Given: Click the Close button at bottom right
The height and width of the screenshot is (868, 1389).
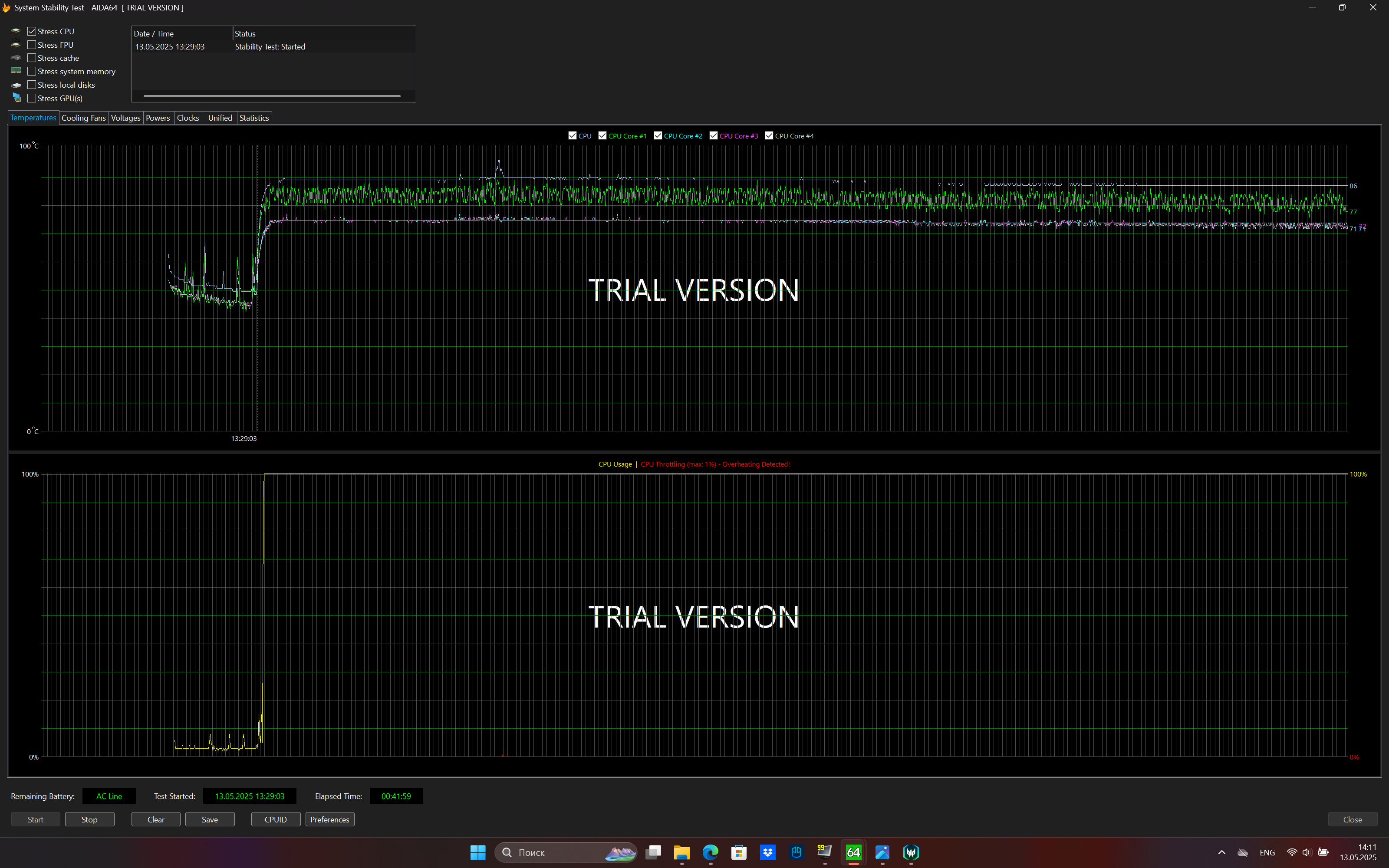Looking at the screenshot, I should coord(1353,819).
